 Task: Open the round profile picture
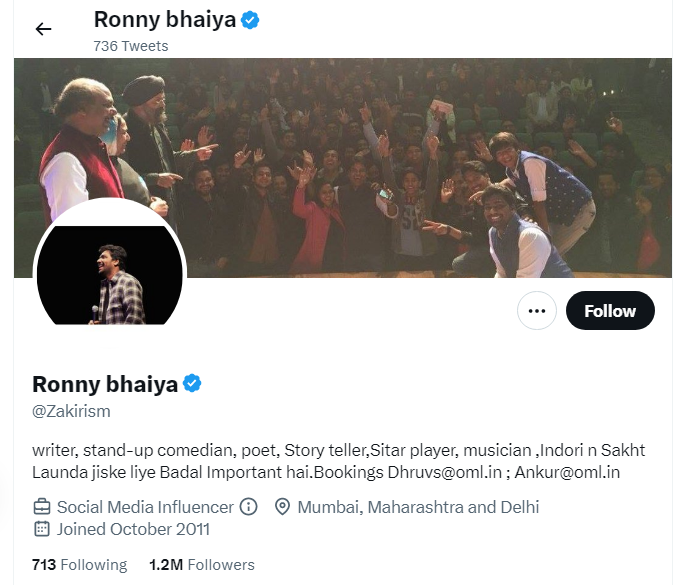(110, 270)
